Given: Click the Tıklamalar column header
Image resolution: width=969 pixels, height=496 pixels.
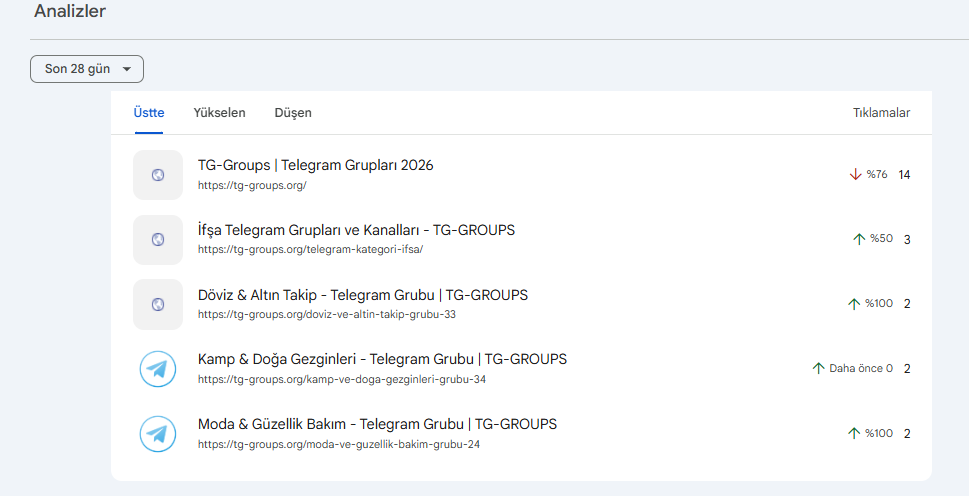Looking at the screenshot, I should (881, 113).
